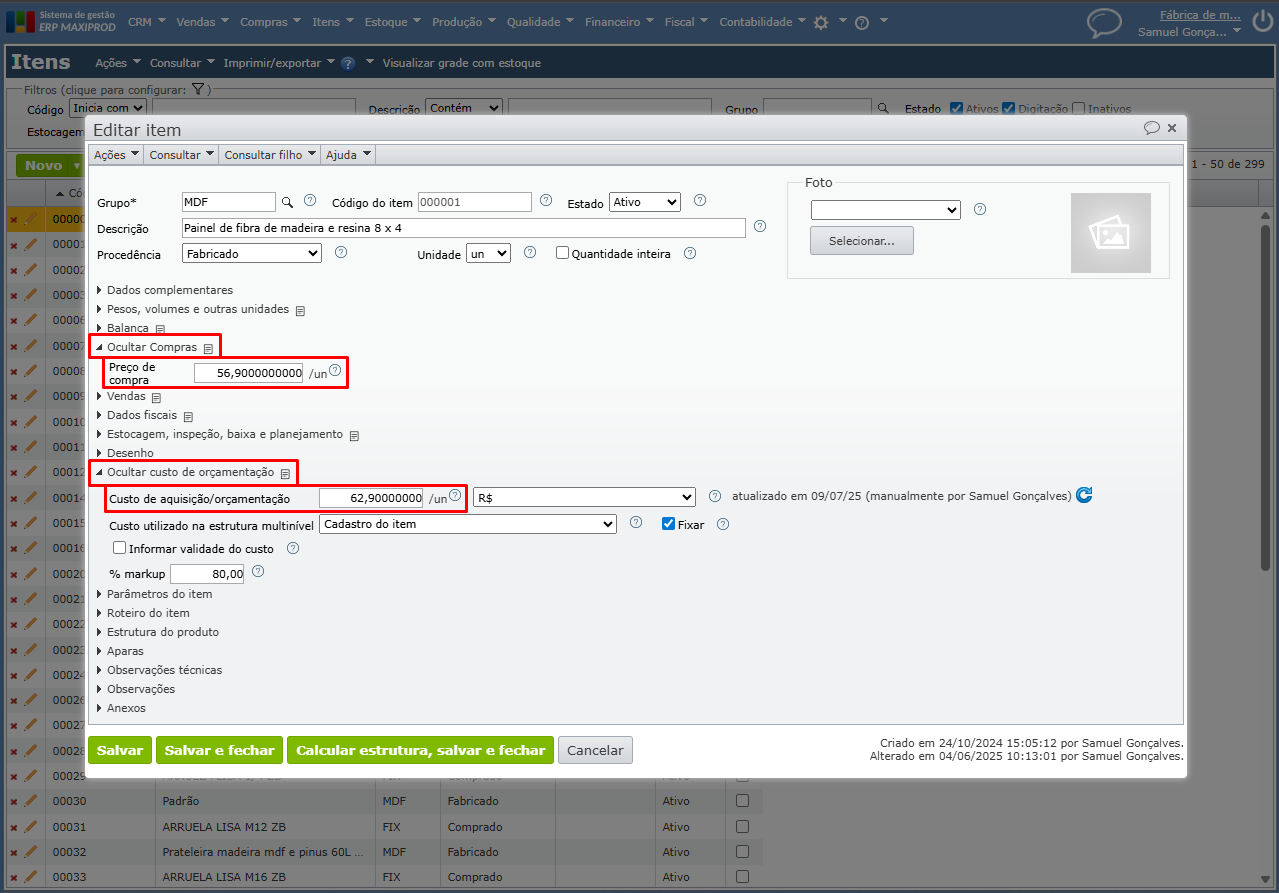Click help icon beside % markup field
Screen dimensions: 1279x893
[258, 572]
